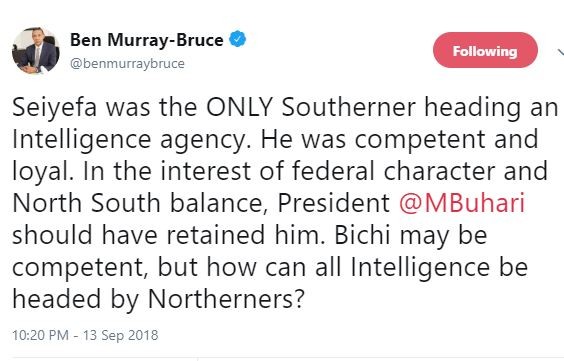
Task: Click the word Southerner in the first line
Action: coord(348,107)
